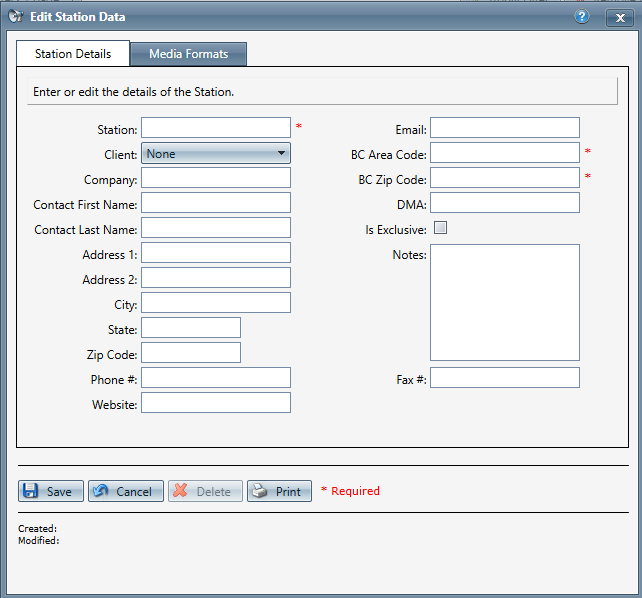This screenshot has height=598, width=642.
Task: Click the Contact Last Name field
Action: click(x=216, y=228)
